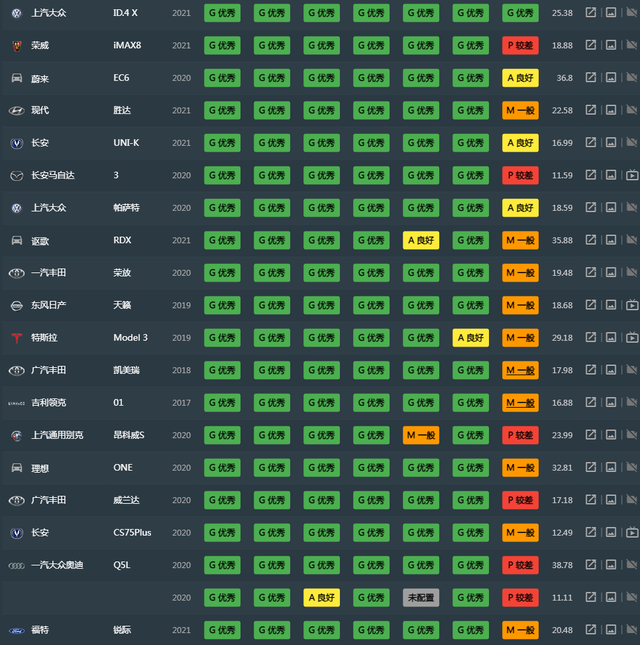
Task: Play the video icon in the 长安马自达 row
Action: click(632, 175)
